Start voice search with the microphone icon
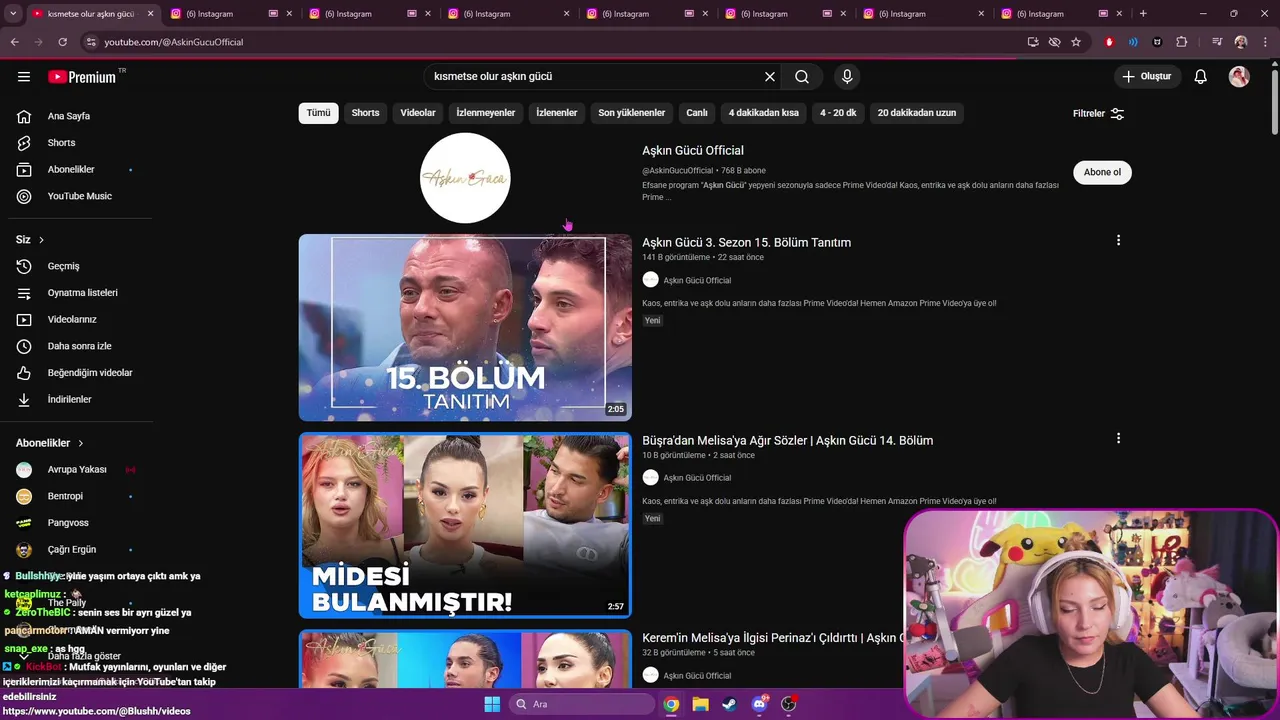 coord(847,77)
